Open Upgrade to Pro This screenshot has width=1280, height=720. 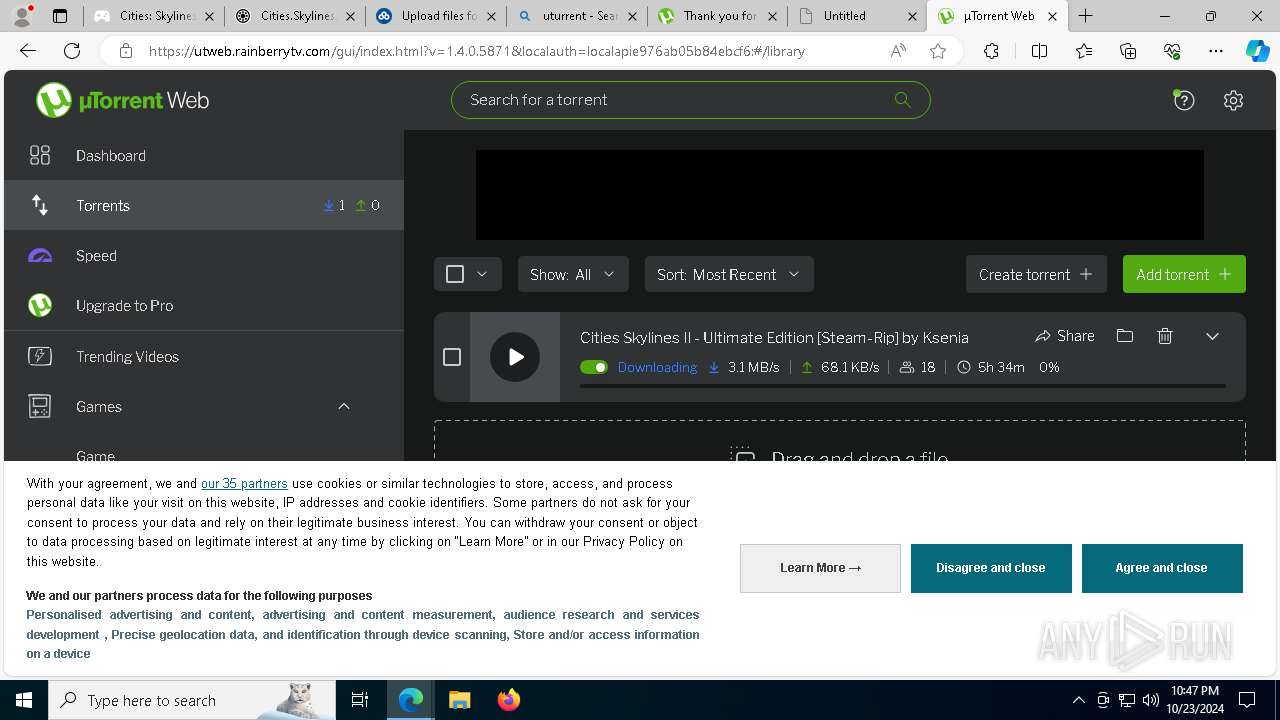[204, 305]
